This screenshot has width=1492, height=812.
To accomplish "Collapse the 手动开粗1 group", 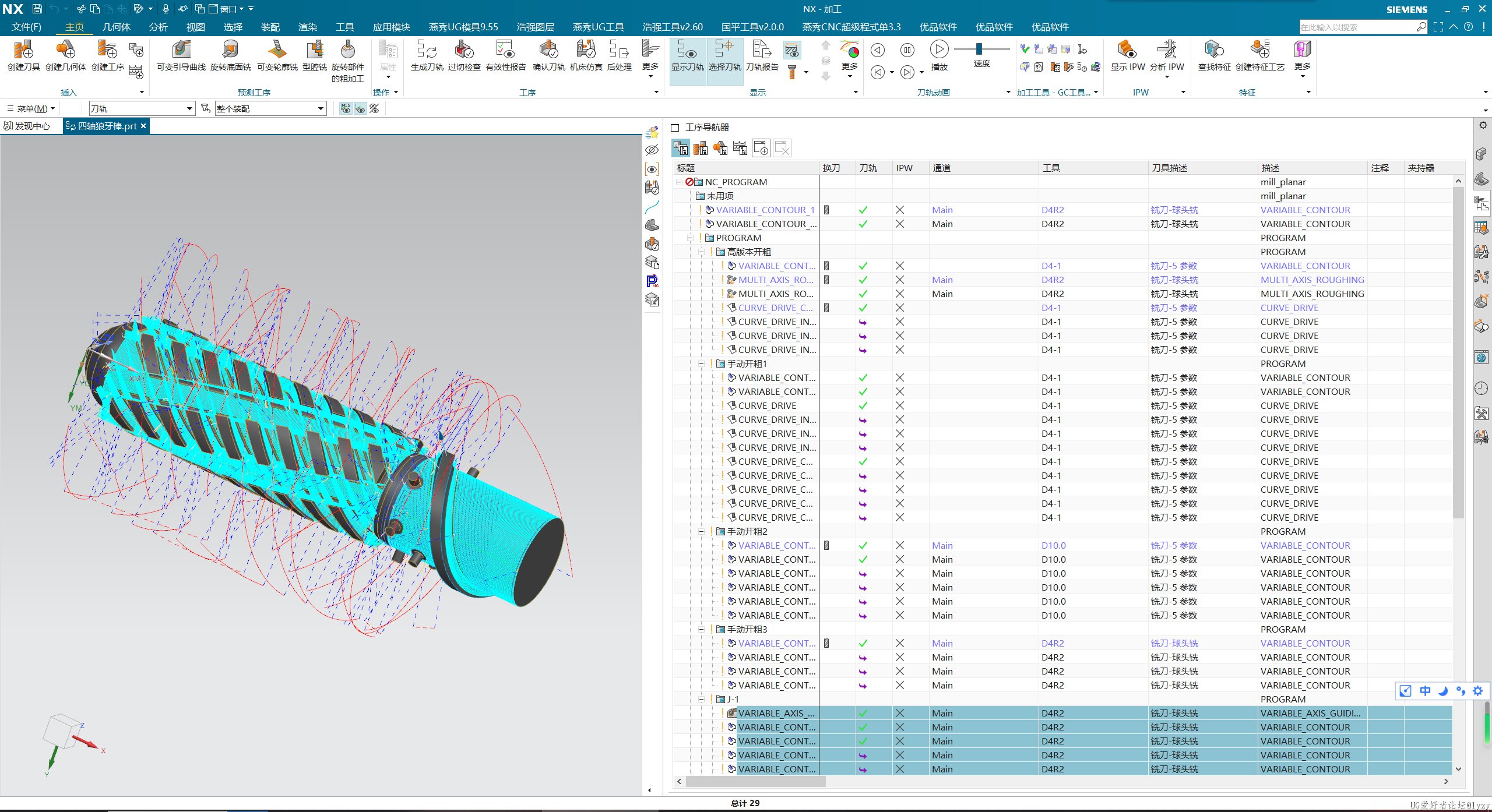I will (x=702, y=364).
